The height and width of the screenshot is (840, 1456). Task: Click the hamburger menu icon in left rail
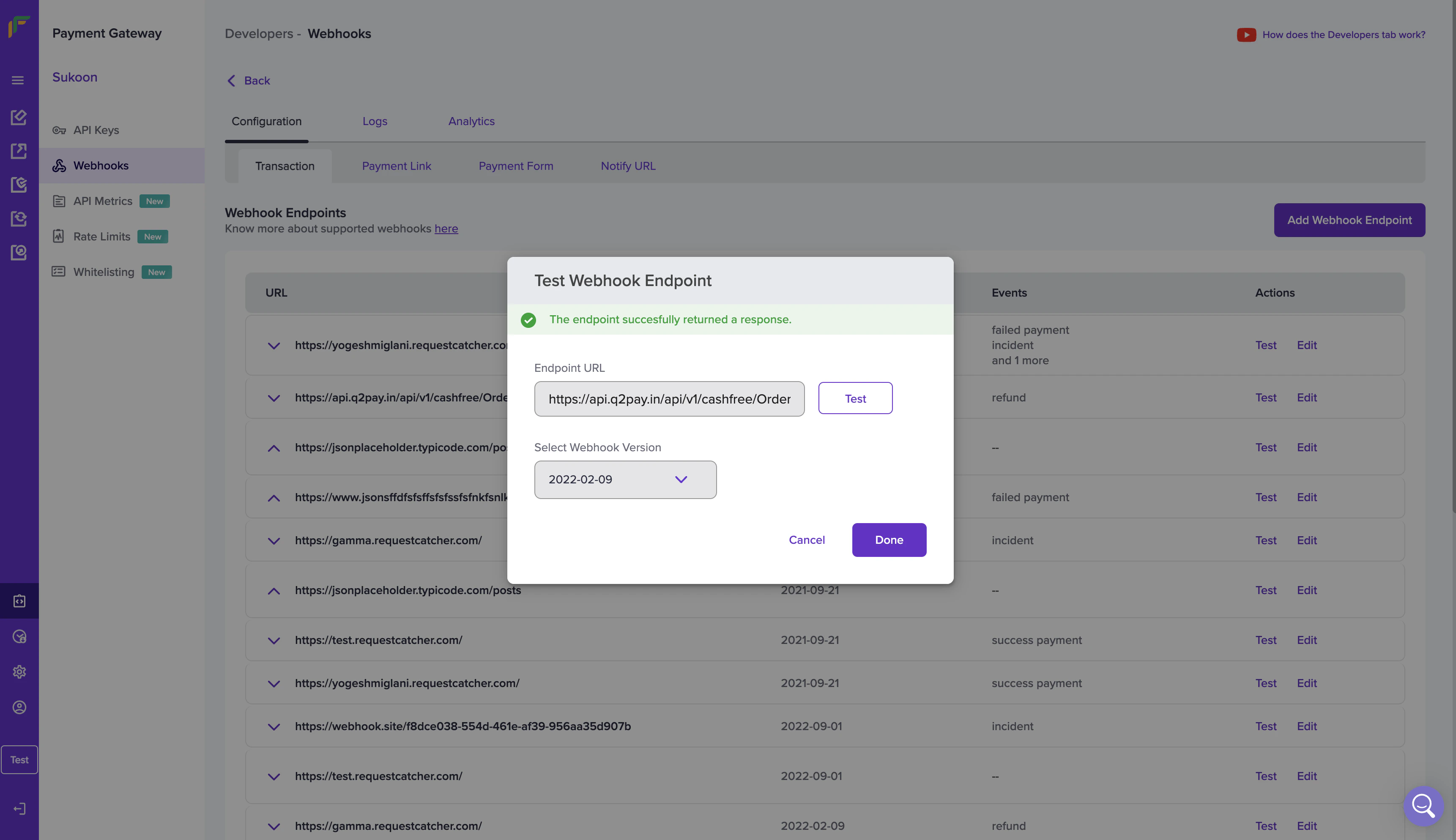click(18, 80)
